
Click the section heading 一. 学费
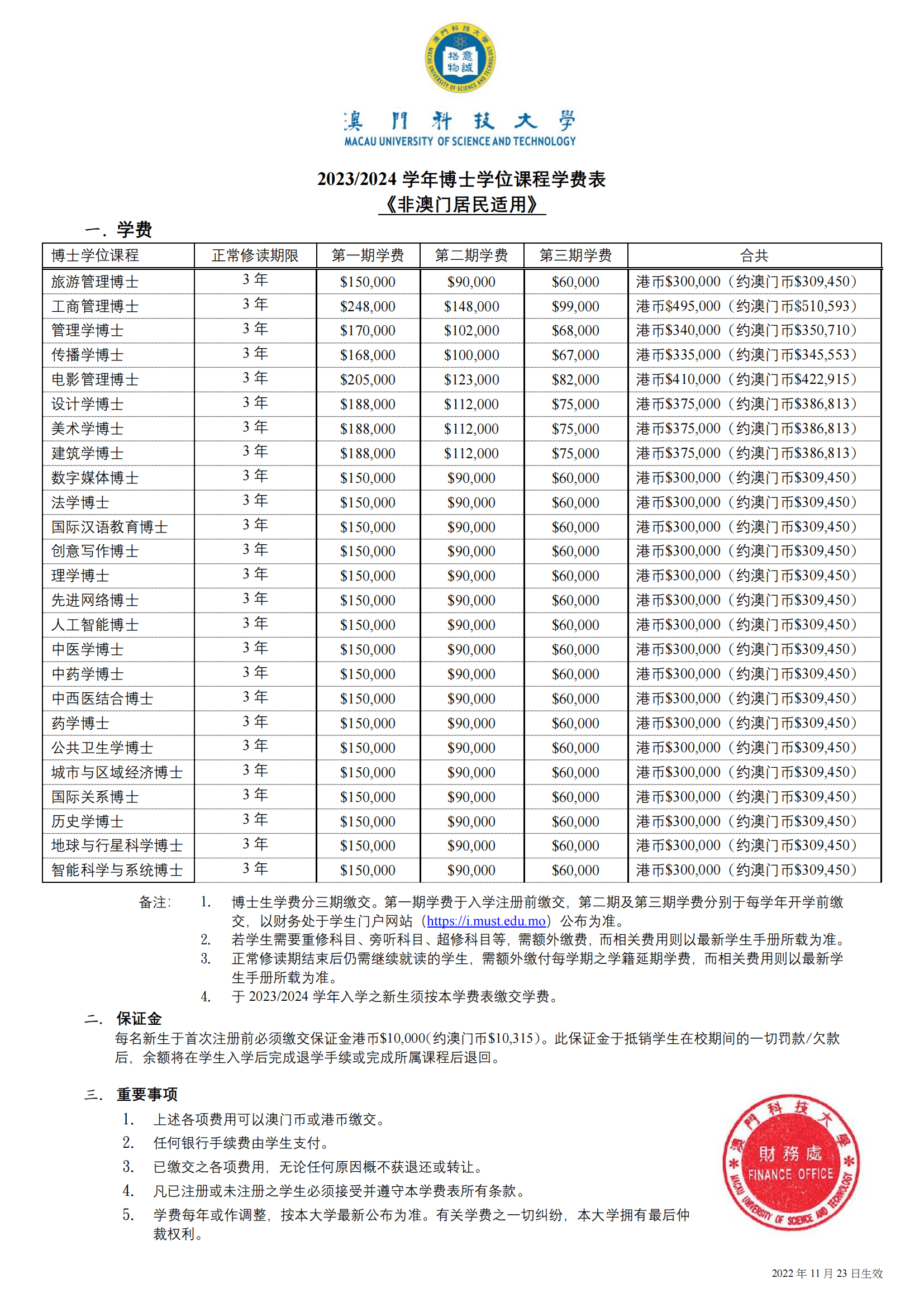pyautogui.click(x=118, y=230)
